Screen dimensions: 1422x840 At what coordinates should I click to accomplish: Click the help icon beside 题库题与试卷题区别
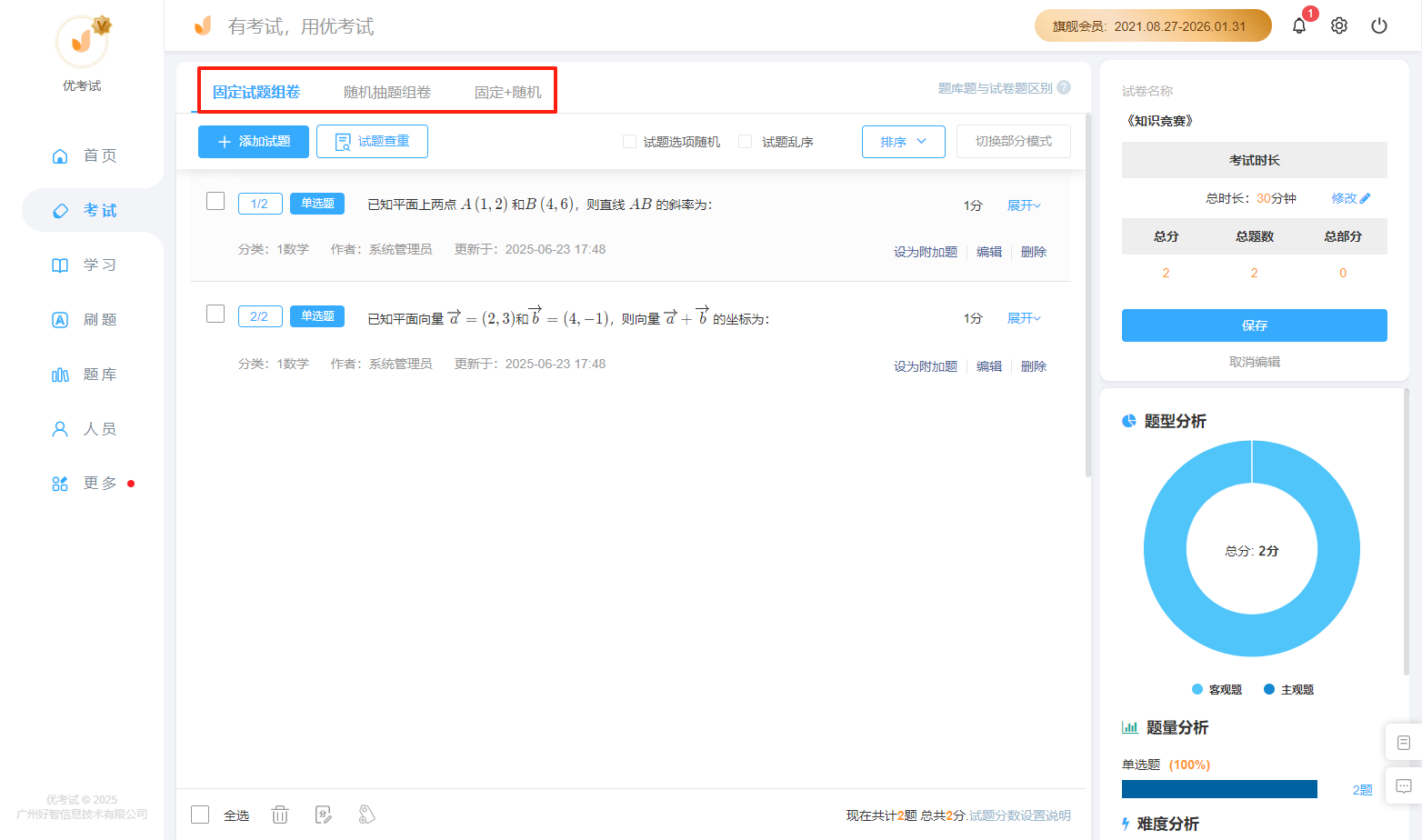(1064, 88)
